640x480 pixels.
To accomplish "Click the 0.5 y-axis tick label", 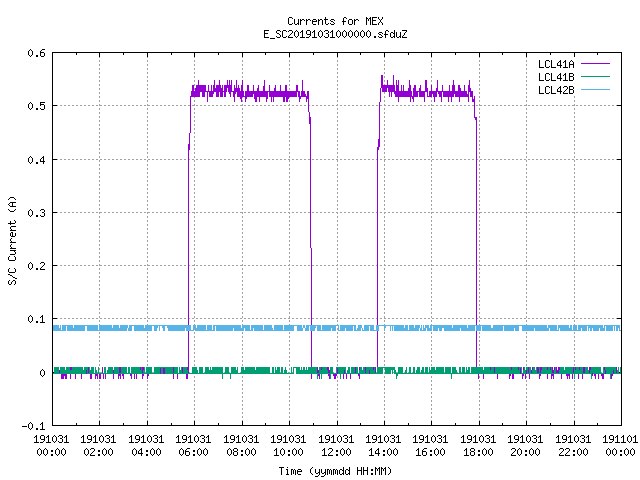I will [36, 106].
